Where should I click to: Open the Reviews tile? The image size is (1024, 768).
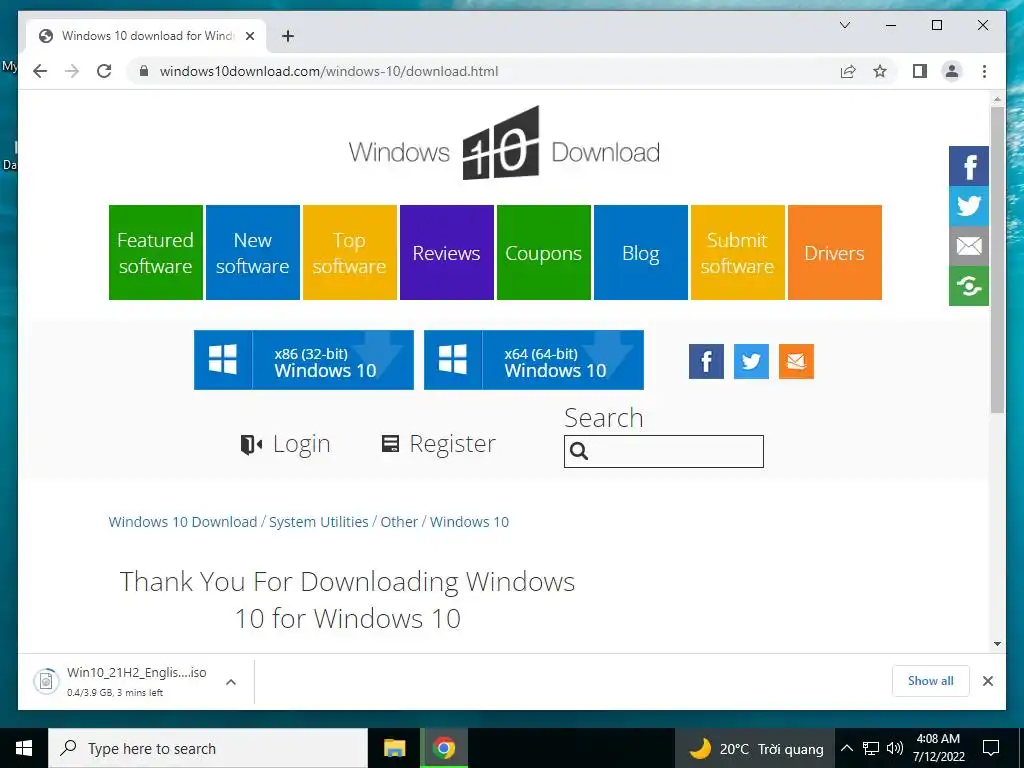tap(447, 253)
